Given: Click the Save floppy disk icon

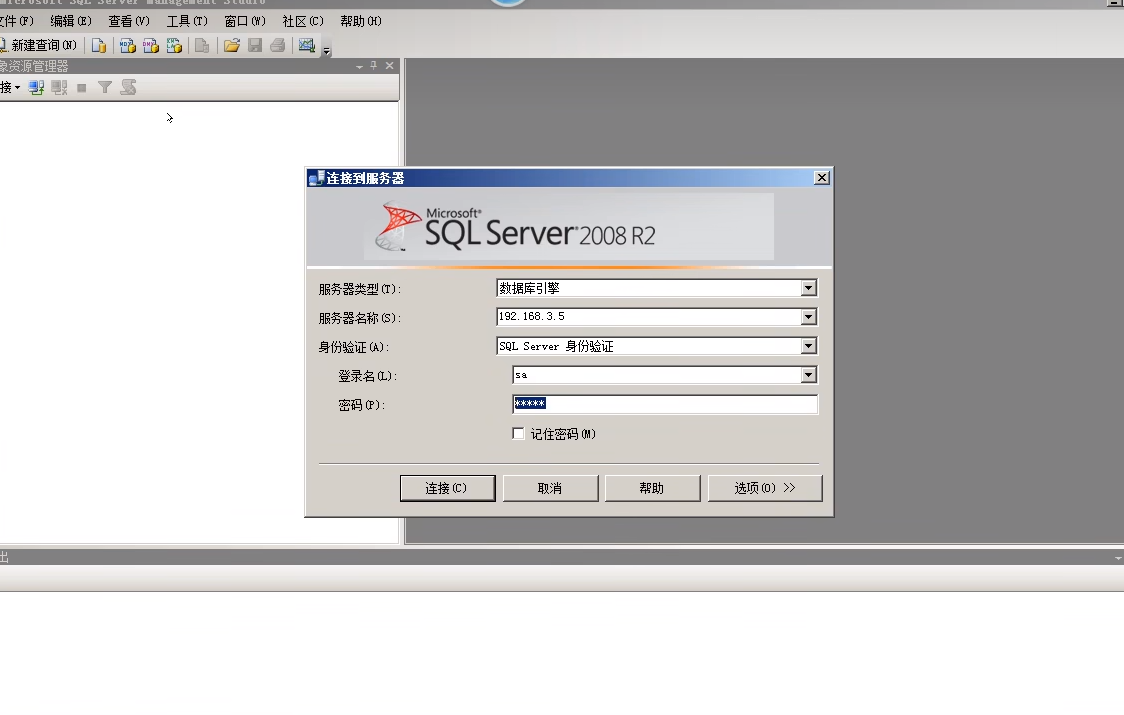Looking at the screenshot, I should 254,45.
